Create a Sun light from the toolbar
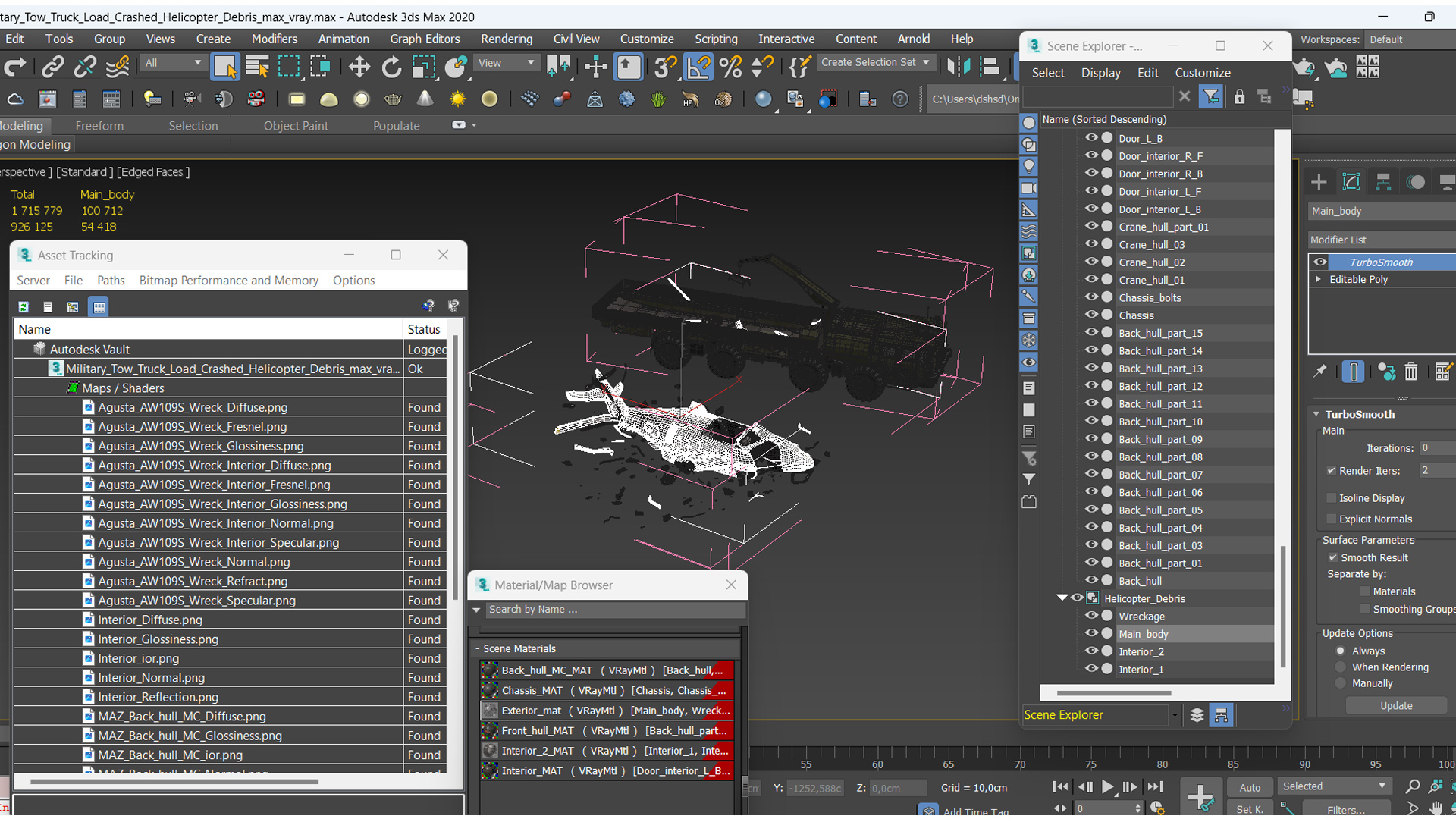1456x819 pixels. coord(457,99)
